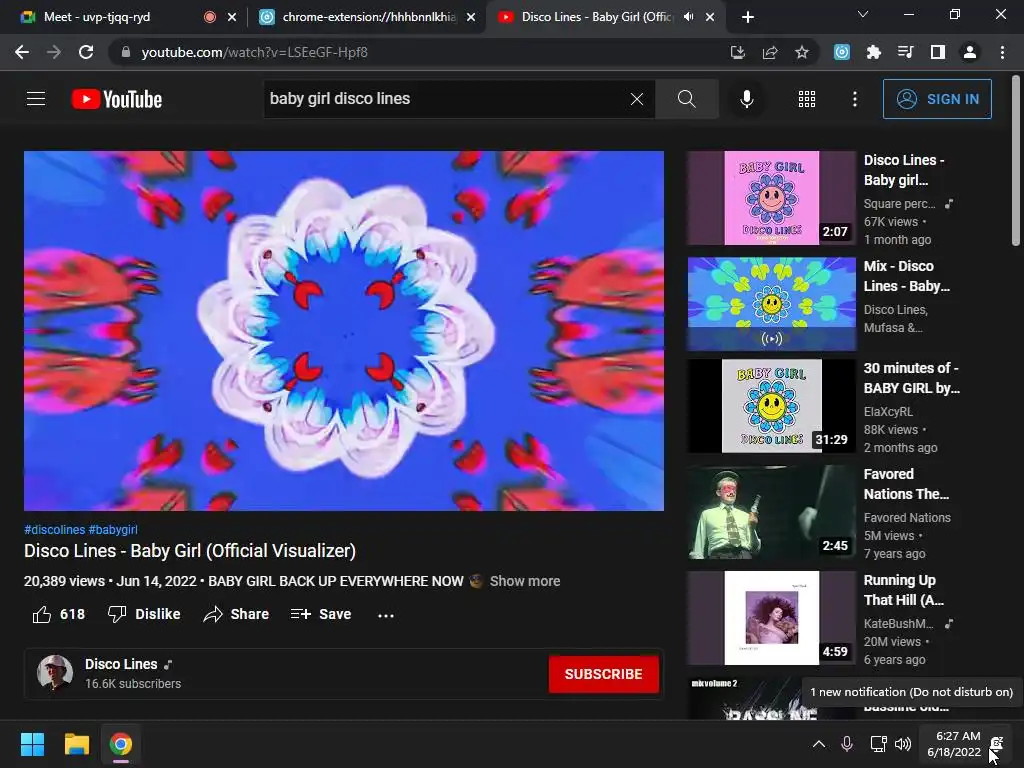Save the video to a playlist
This screenshot has width=1024, height=768.
pyautogui.click(x=321, y=615)
